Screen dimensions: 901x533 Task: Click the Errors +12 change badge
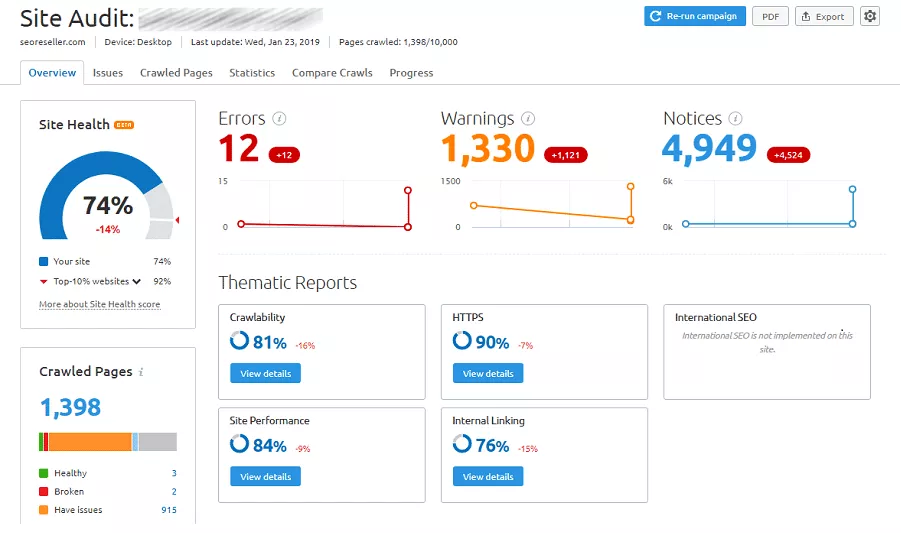pyautogui.click(x=284, y=155)
